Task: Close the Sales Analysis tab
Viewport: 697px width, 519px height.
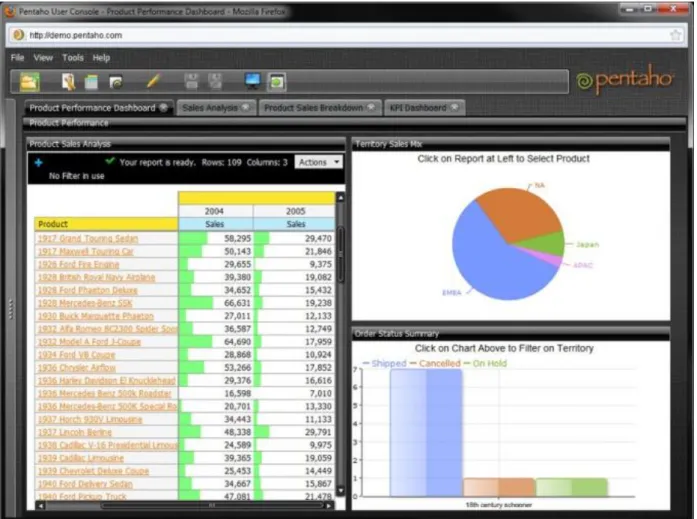Action: click(245, 108)
